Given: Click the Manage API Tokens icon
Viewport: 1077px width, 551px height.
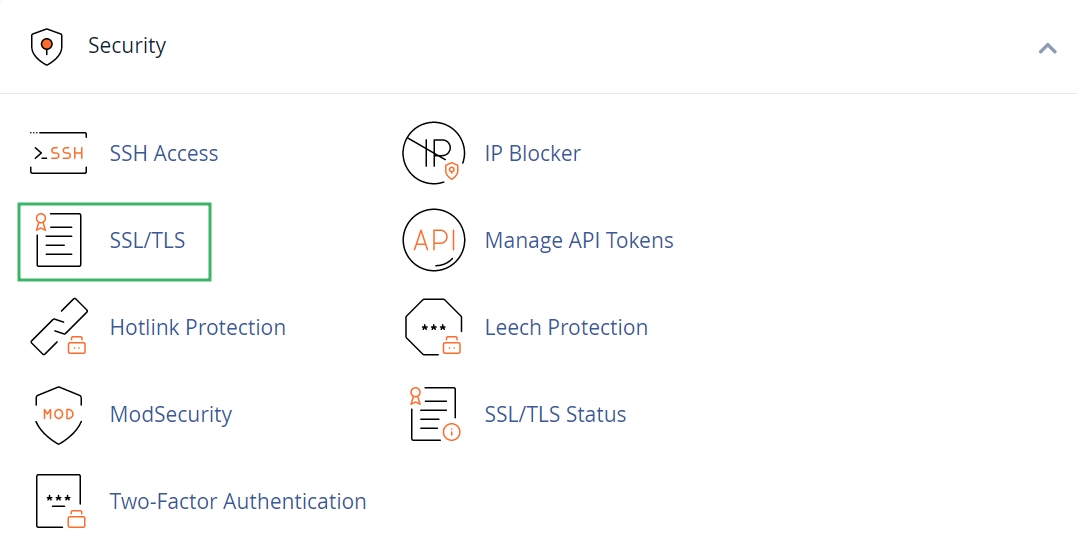Looking at the screenshot, I should click(433, 240).
